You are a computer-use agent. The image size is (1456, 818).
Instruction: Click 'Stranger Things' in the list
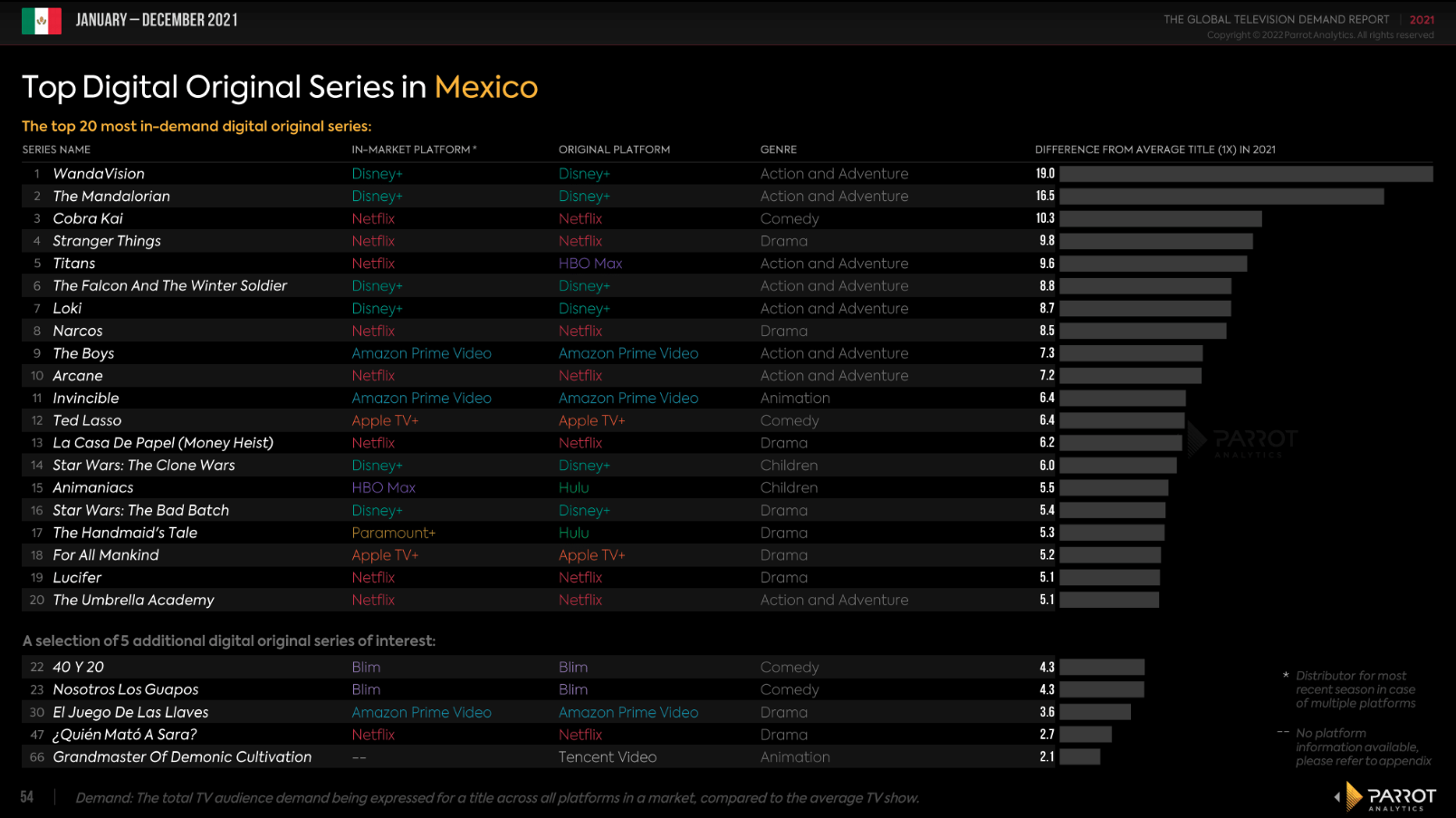point(107,241)
